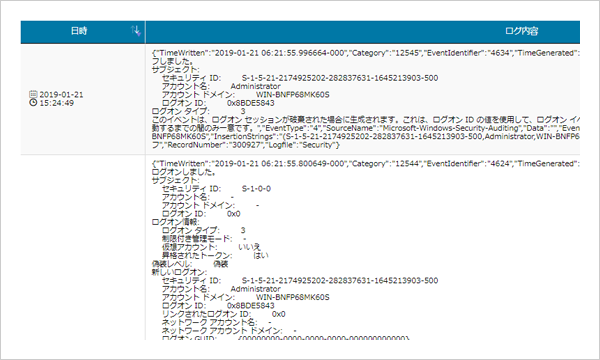Click the calendar icon beside 2019-01-21
The image size is (600, 360).
(33, 94)
